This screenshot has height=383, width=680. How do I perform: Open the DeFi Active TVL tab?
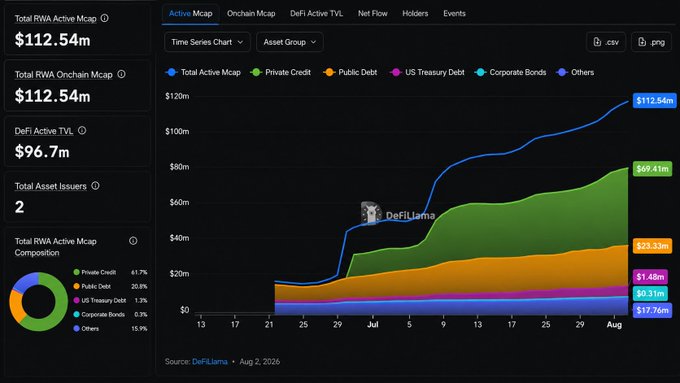316,13
